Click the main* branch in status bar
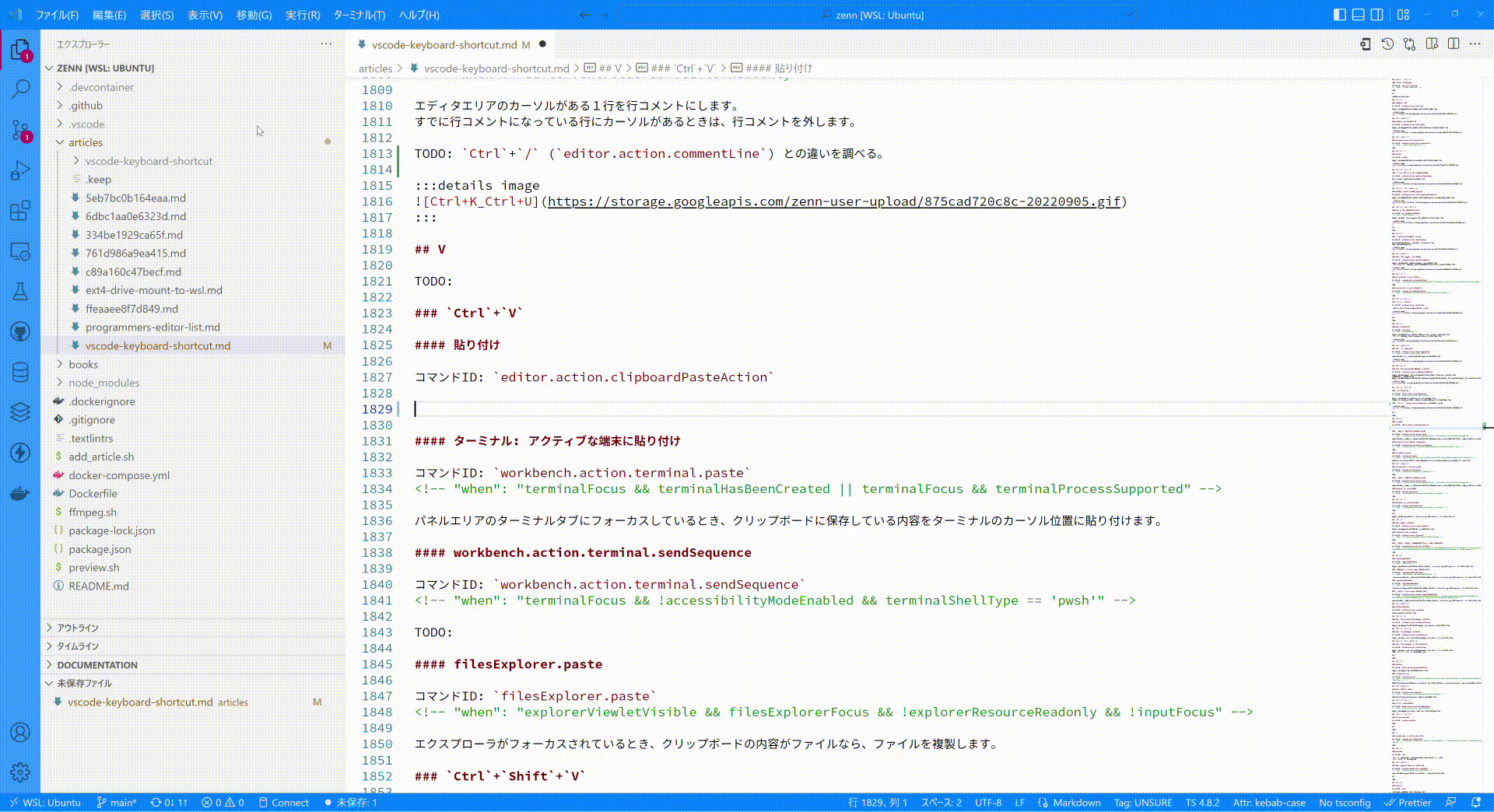1494x812 pixels. [117, 802]
